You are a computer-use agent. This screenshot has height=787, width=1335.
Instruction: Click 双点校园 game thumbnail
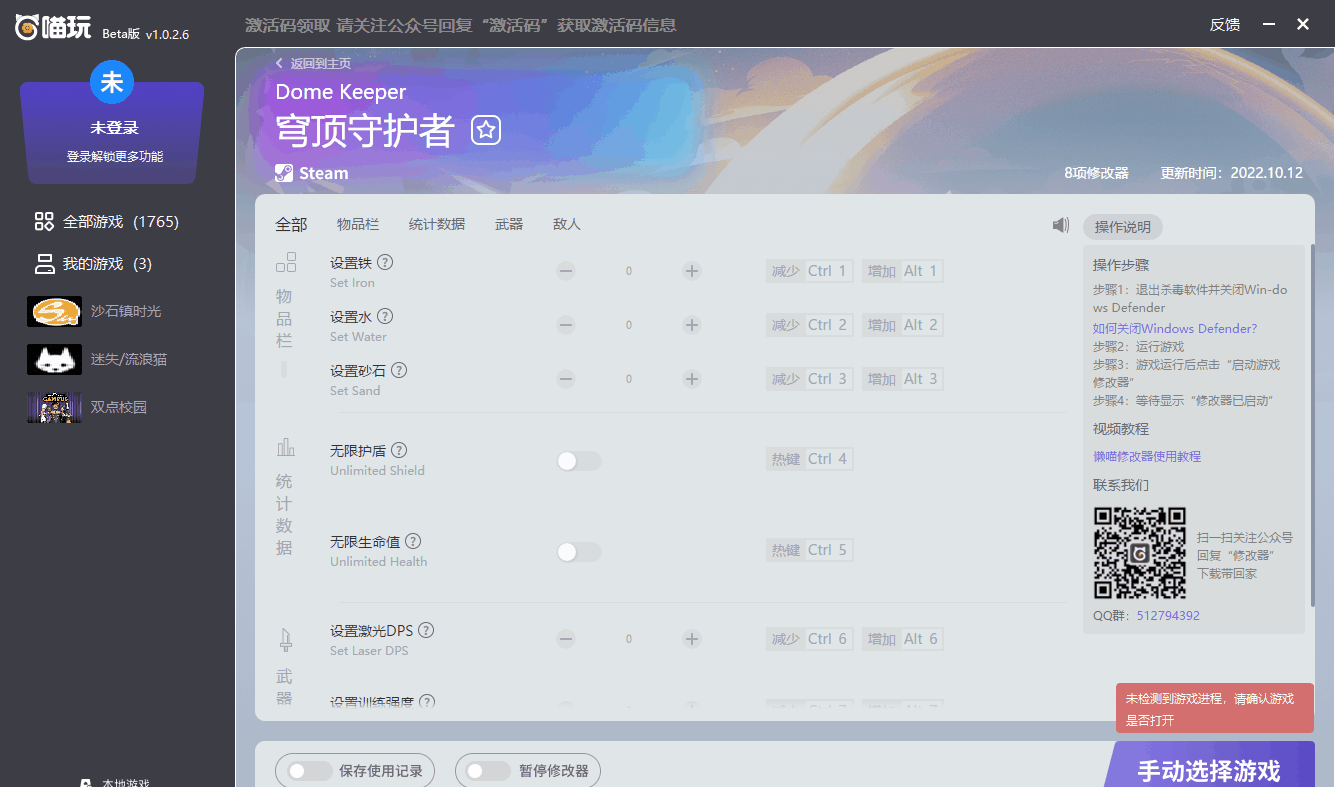click(x=54, y=407)
